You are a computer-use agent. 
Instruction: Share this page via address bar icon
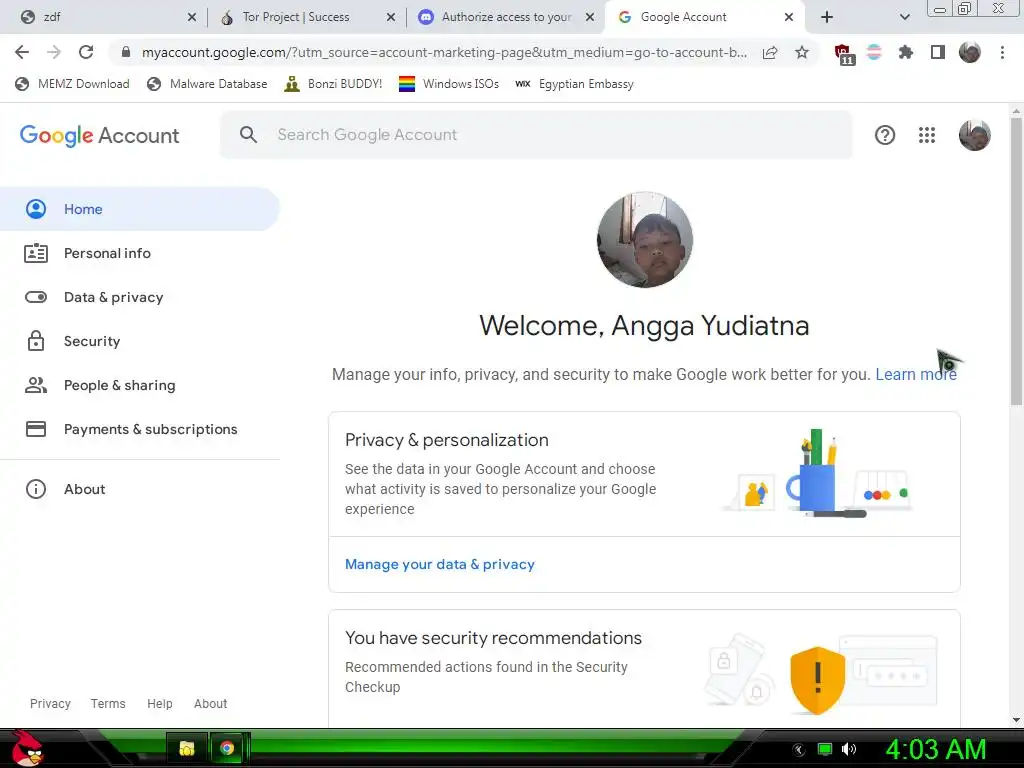pyautogui.click(x=770, y=52)
